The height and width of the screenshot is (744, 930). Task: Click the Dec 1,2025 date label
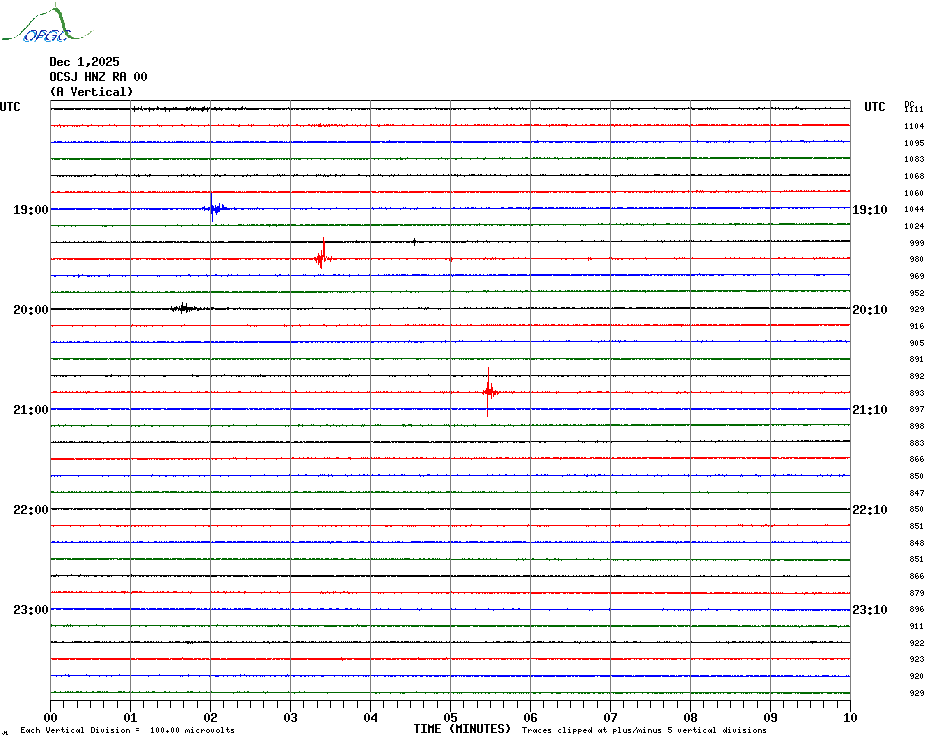[x=84, y=62]
